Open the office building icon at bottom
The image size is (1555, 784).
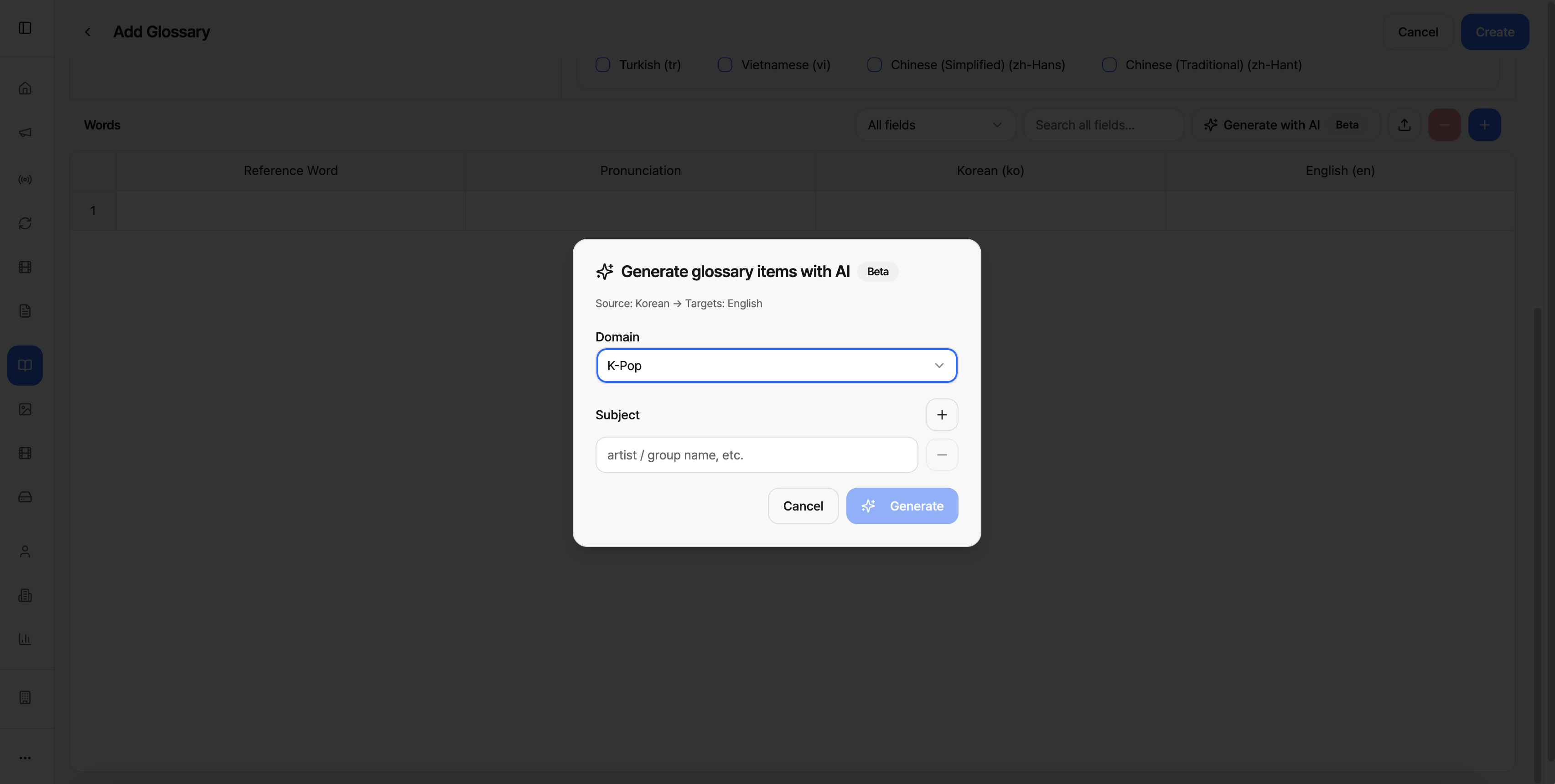[x=25, y=697]
